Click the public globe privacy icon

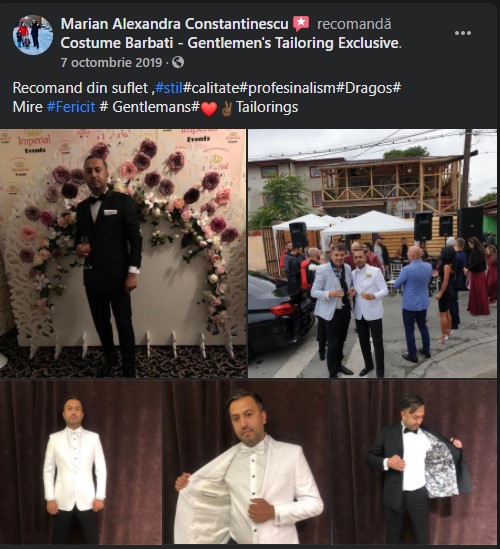(x=178, y=62)
